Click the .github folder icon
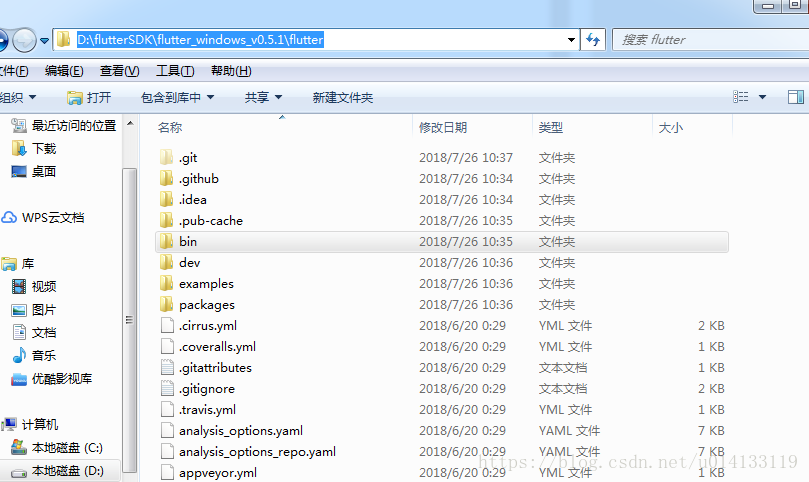This screenshot has width=809, height=482. click(x=166, y=179)
